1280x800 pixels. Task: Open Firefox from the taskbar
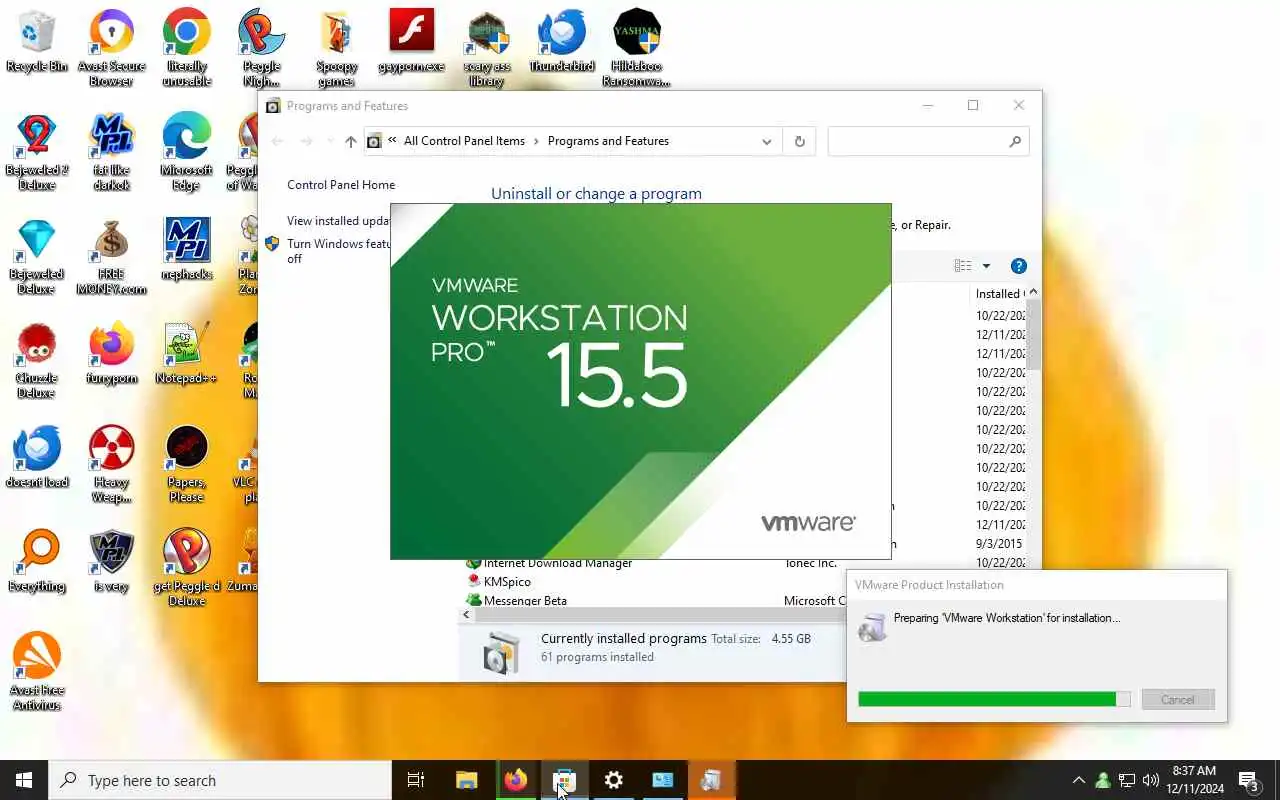pyautogui.click(x=515, y=780)
